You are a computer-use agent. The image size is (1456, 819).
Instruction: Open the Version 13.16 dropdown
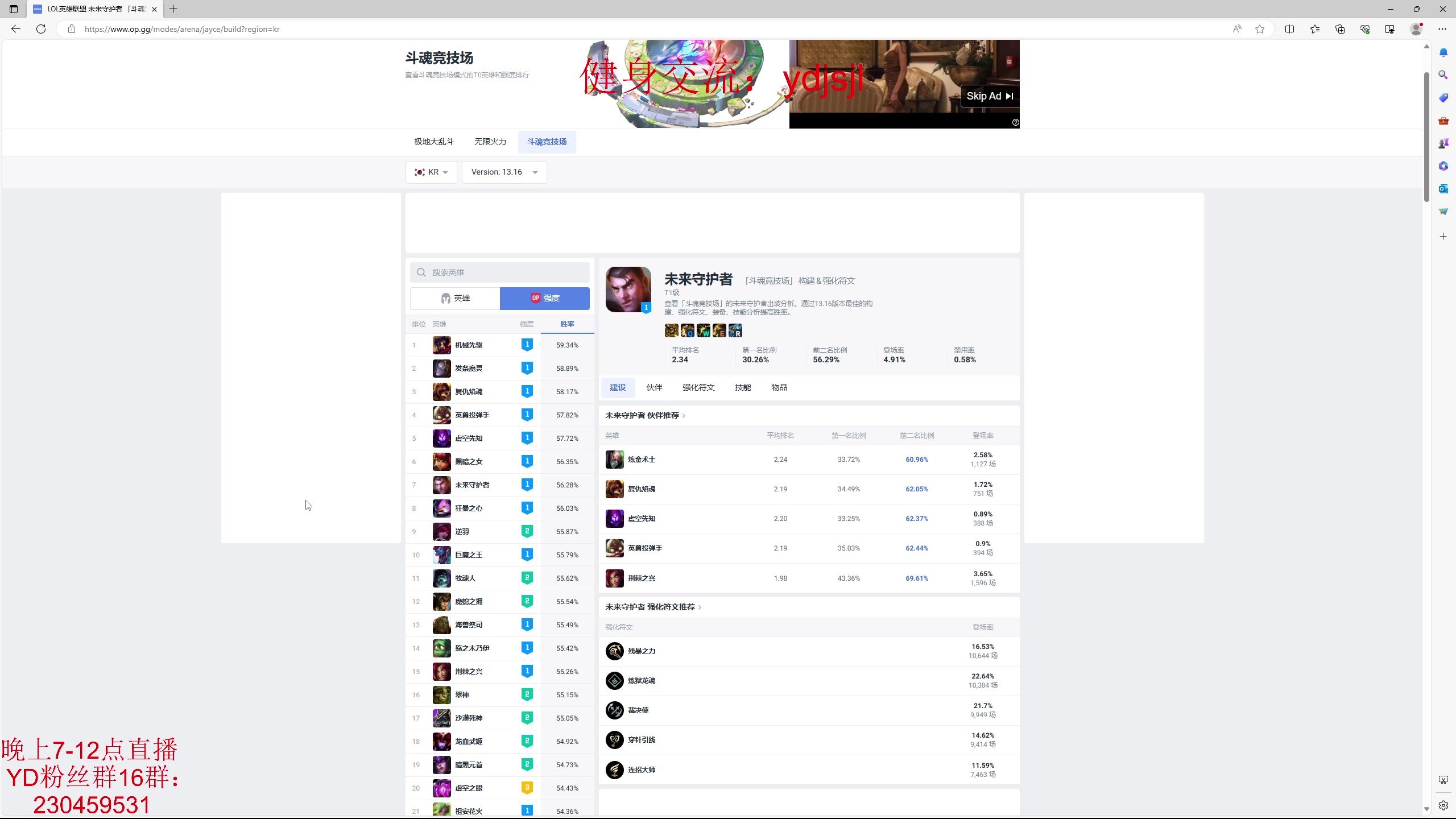504,172
